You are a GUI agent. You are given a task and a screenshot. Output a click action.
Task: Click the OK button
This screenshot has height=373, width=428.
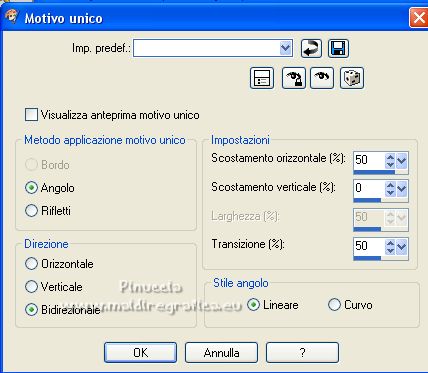pyautogui.click(x=140, y=352)
